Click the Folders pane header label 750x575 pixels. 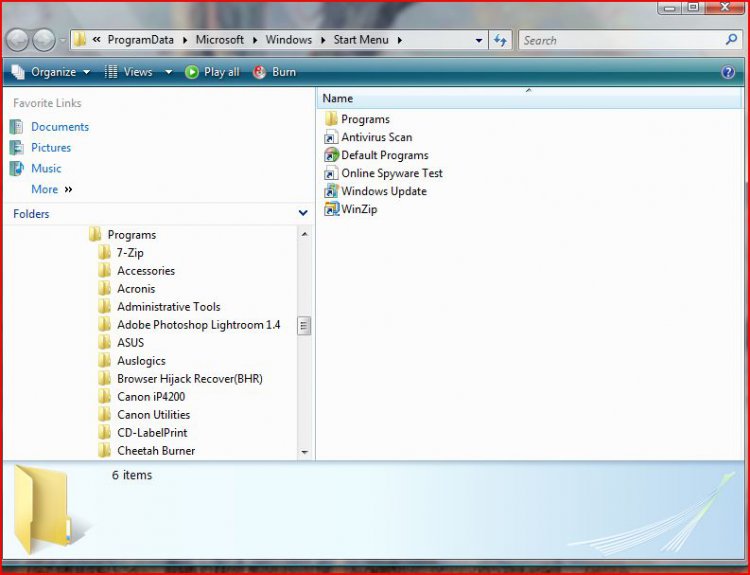click(x=31, y=214)
